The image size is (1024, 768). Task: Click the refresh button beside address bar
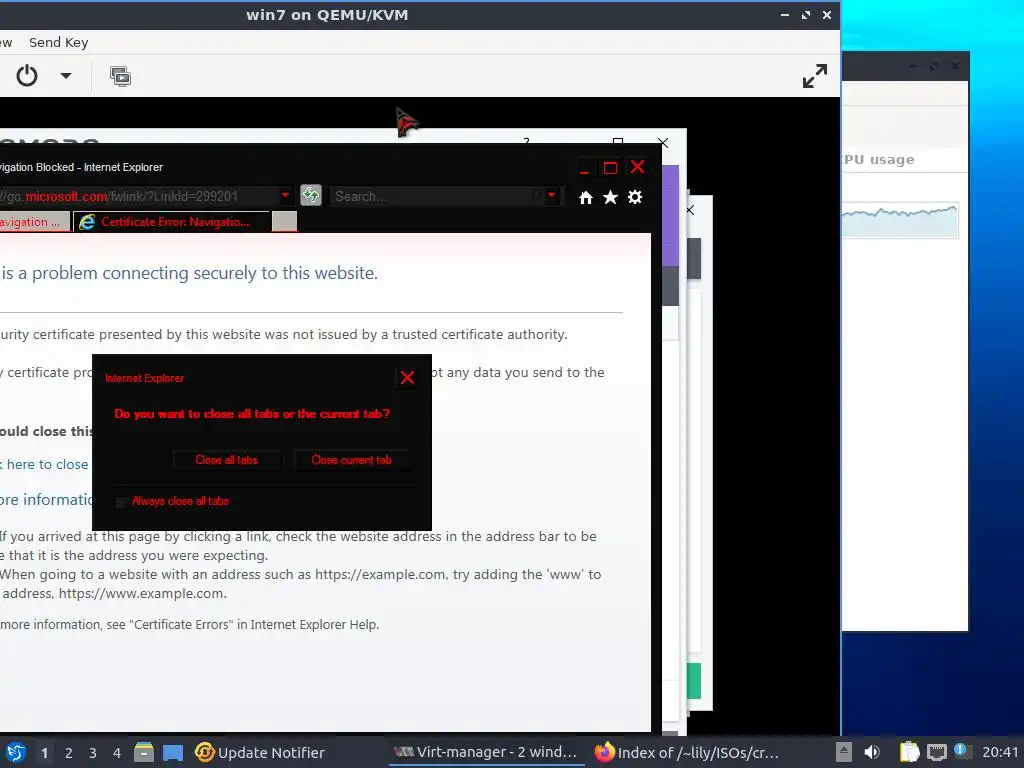311,195
